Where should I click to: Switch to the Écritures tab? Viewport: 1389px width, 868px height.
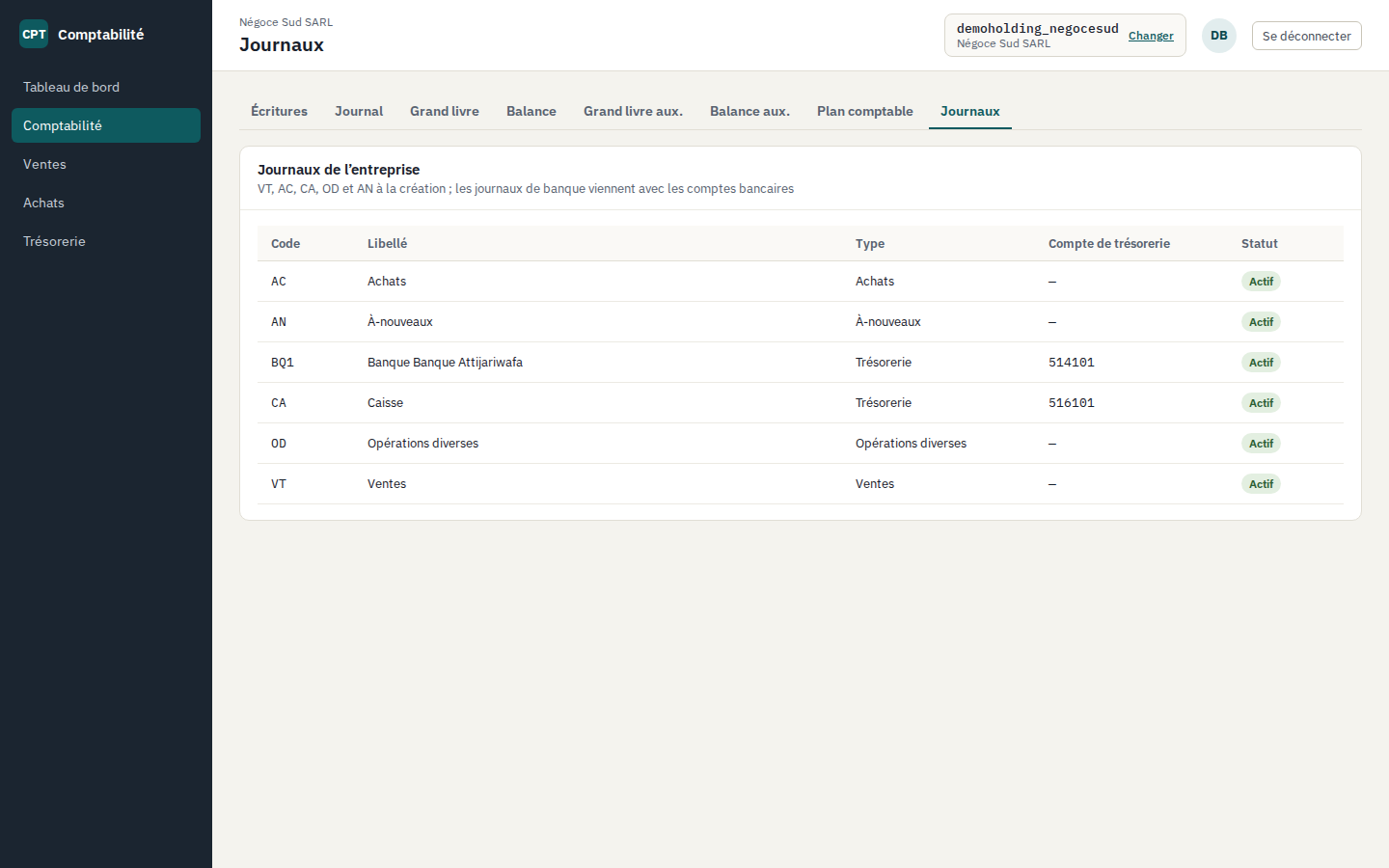[279, 111]
